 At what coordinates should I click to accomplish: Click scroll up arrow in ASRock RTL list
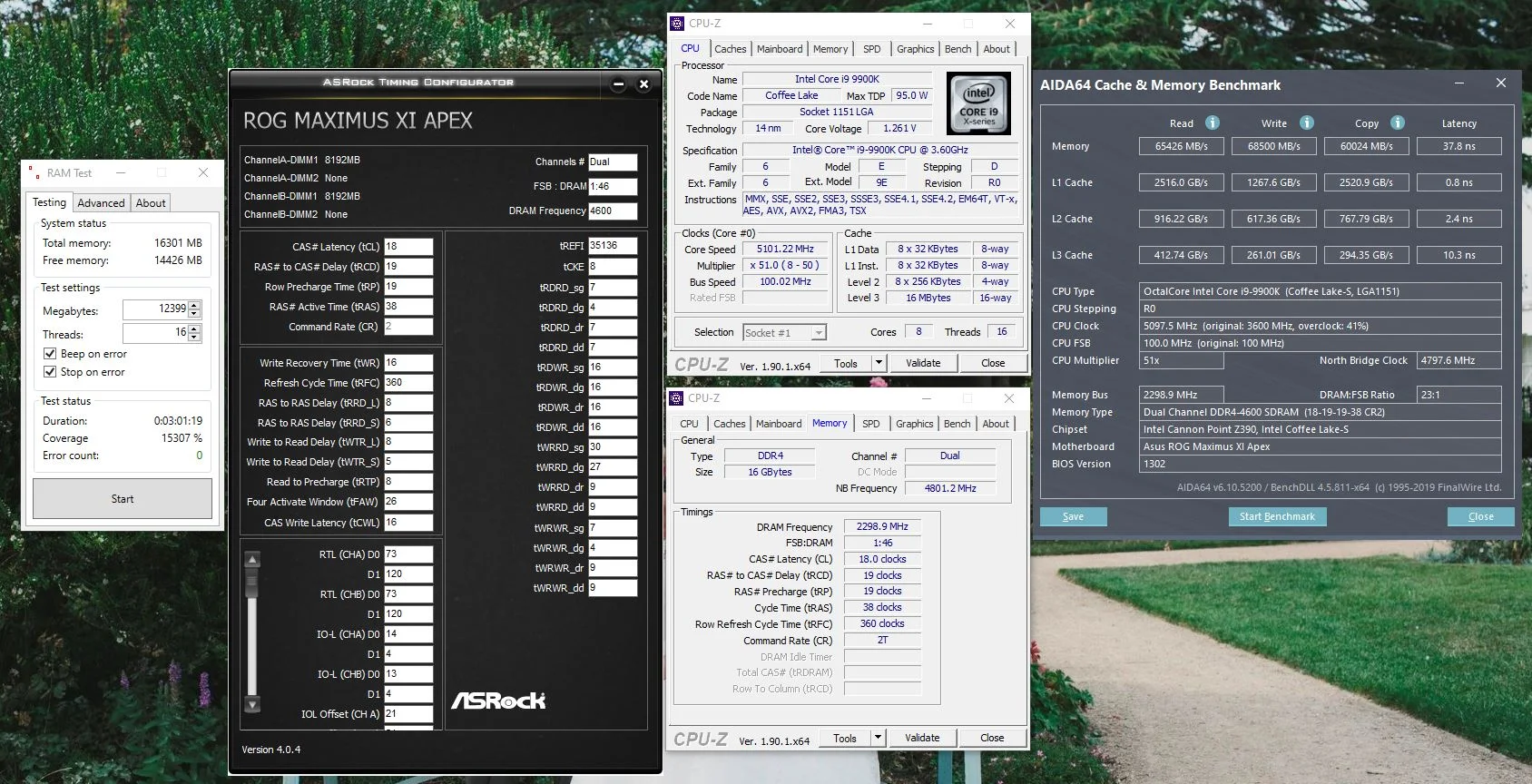pos(253,559)
